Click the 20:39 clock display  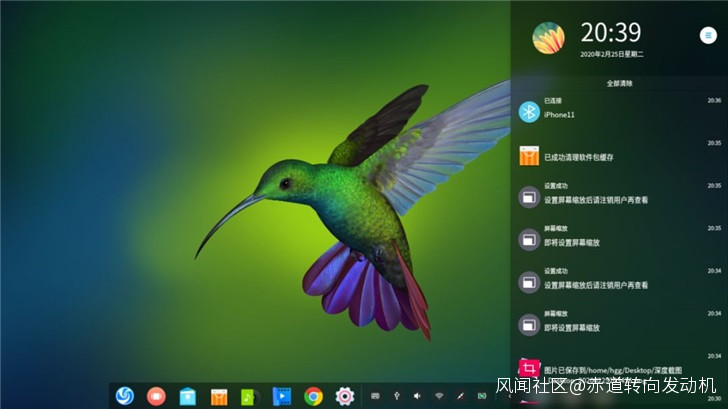pyautogui.click(x=611, y=32)
